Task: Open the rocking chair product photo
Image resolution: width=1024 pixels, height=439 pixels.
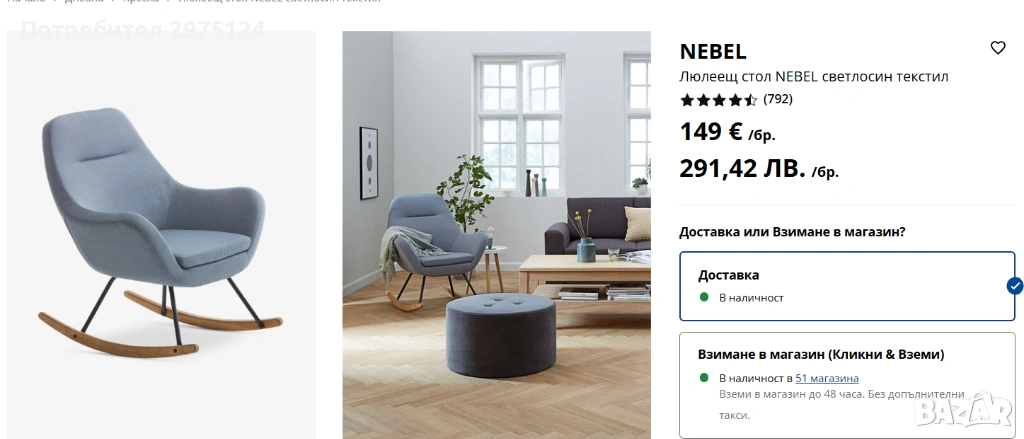Action: click(161, 235)
